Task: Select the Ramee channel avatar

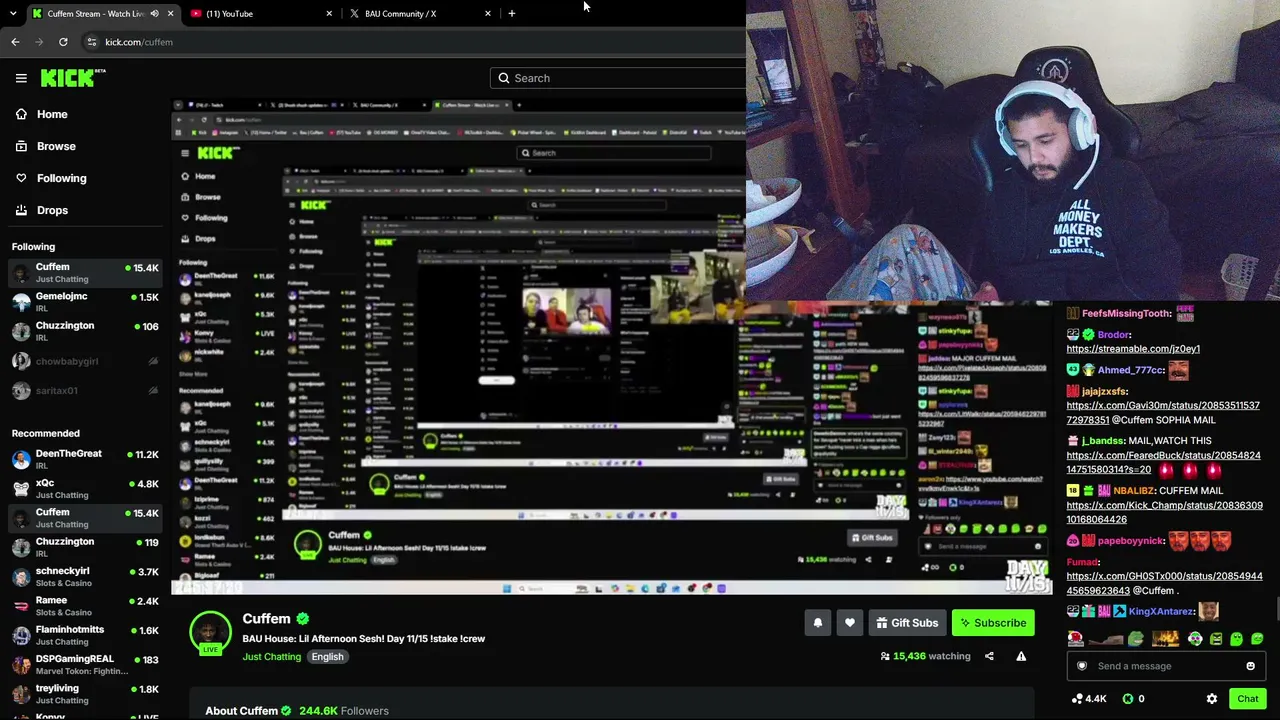Action: 21,606
